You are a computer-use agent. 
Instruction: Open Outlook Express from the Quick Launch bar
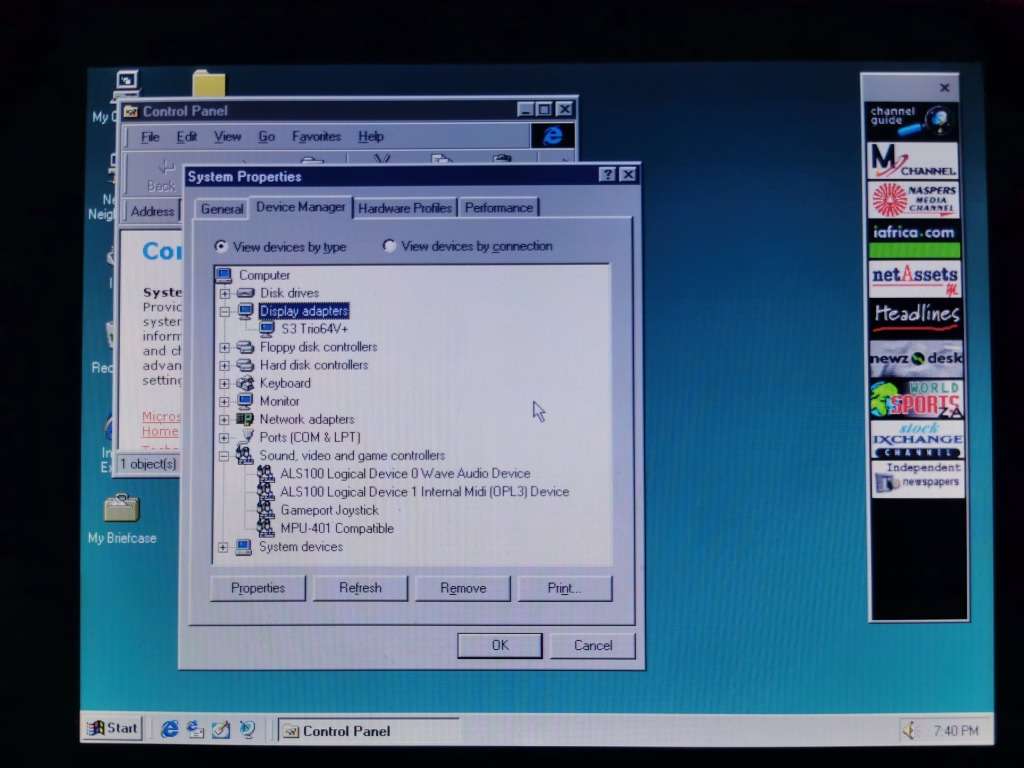pos(195,730)
